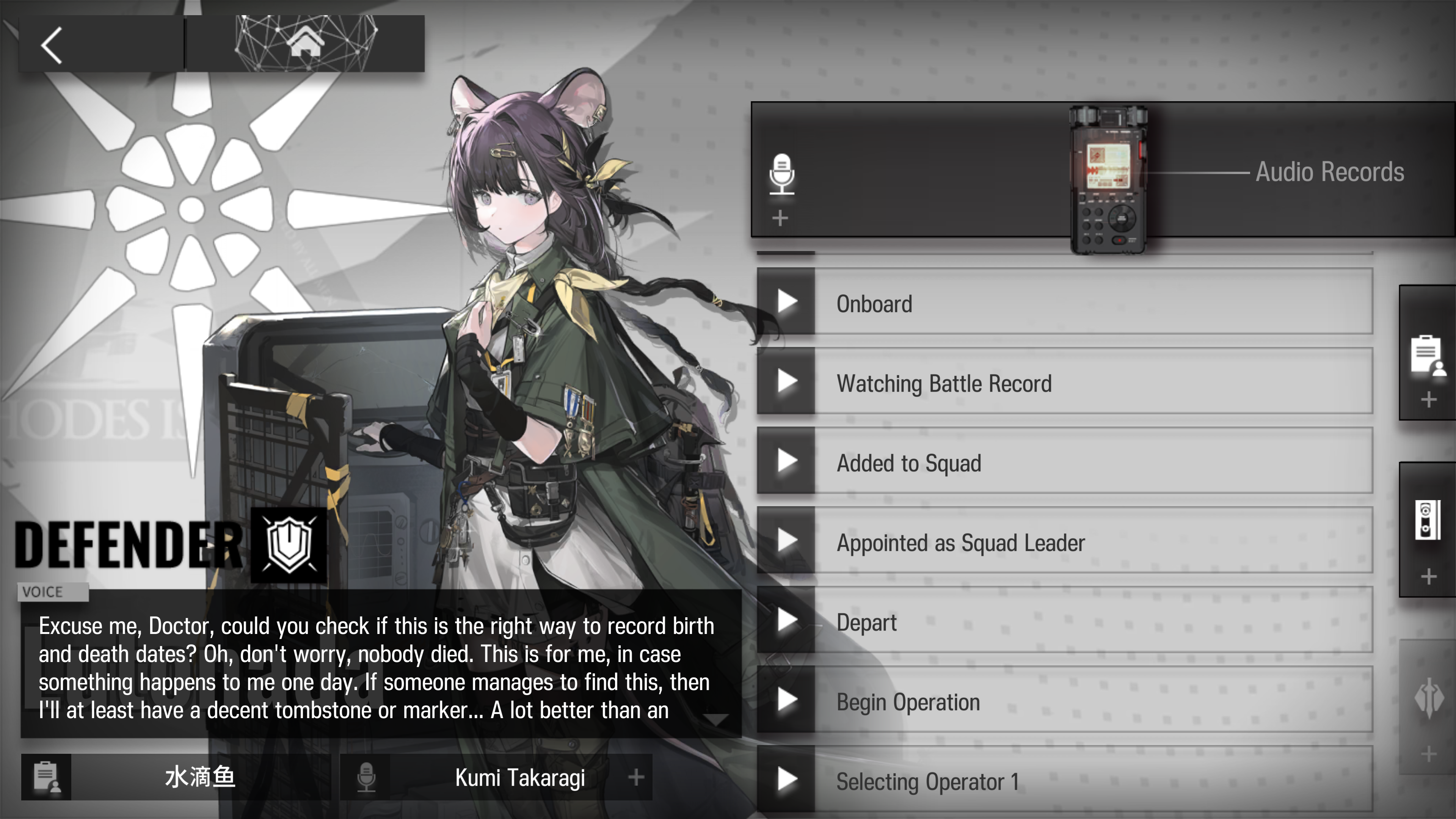This screenshot has width=1456, height=819.
Task: Click the illustrator name 水滴鱼
Action: [199, 777]
